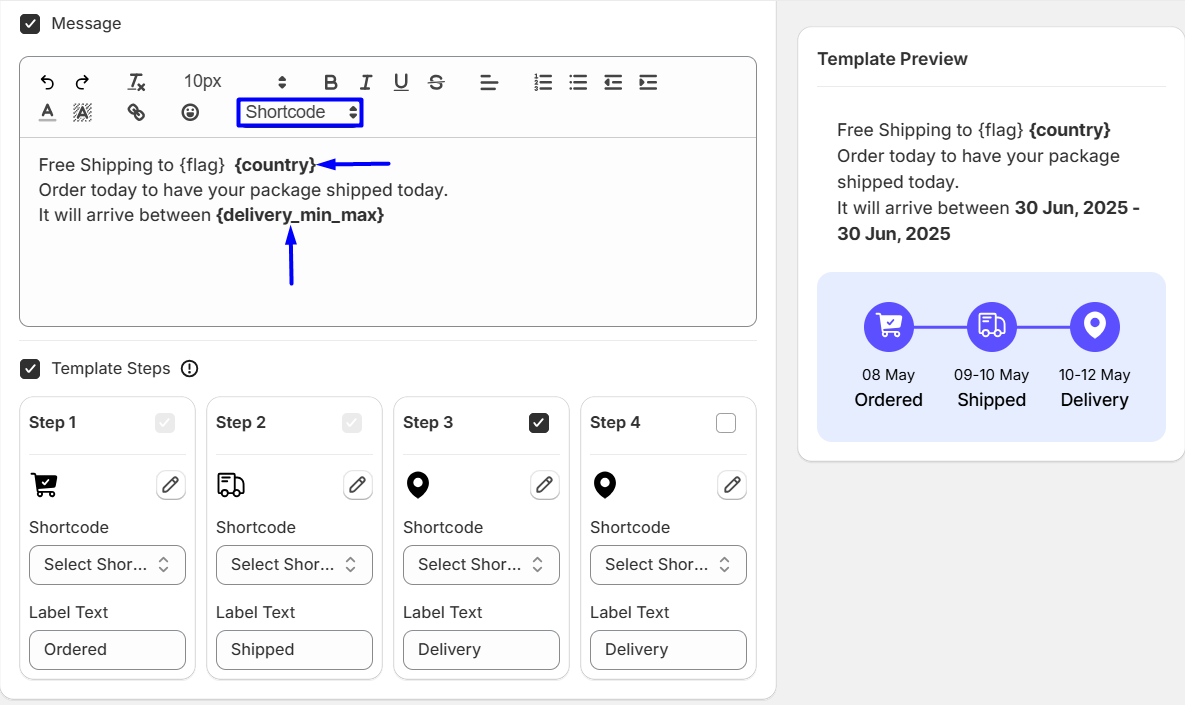This screenshot has width=1185, height=705.
Task: Disable the Step 3 checkbox
Action: (538, 422)
